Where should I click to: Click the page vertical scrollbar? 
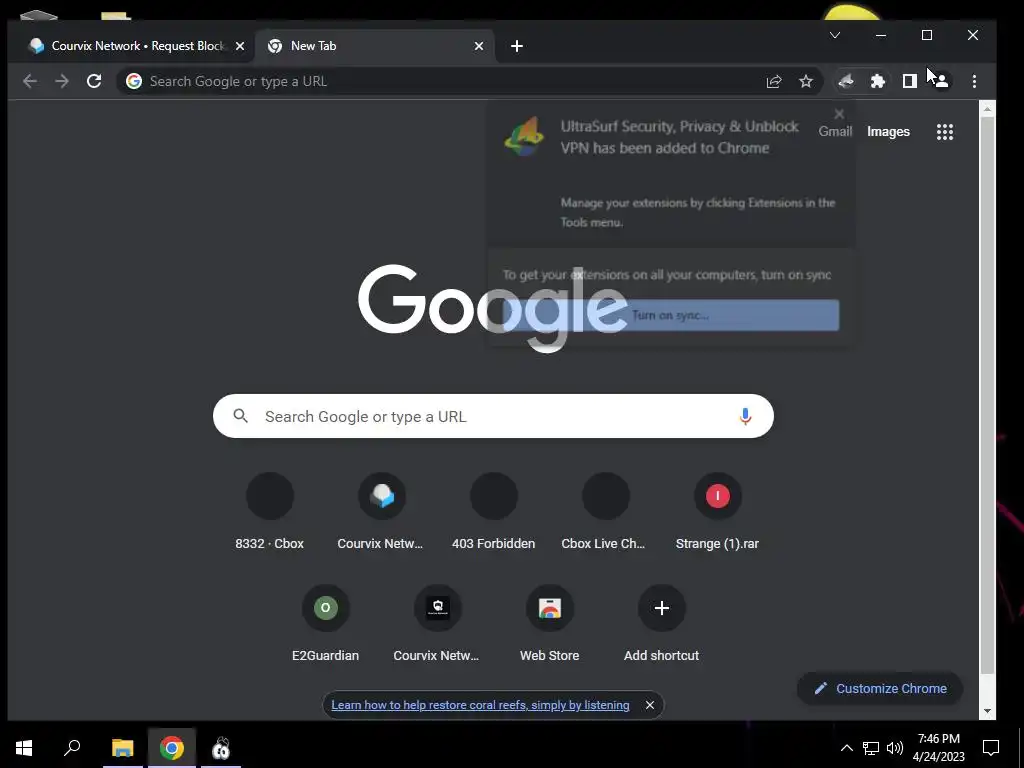pyautogui.click(x=987, y=395)
